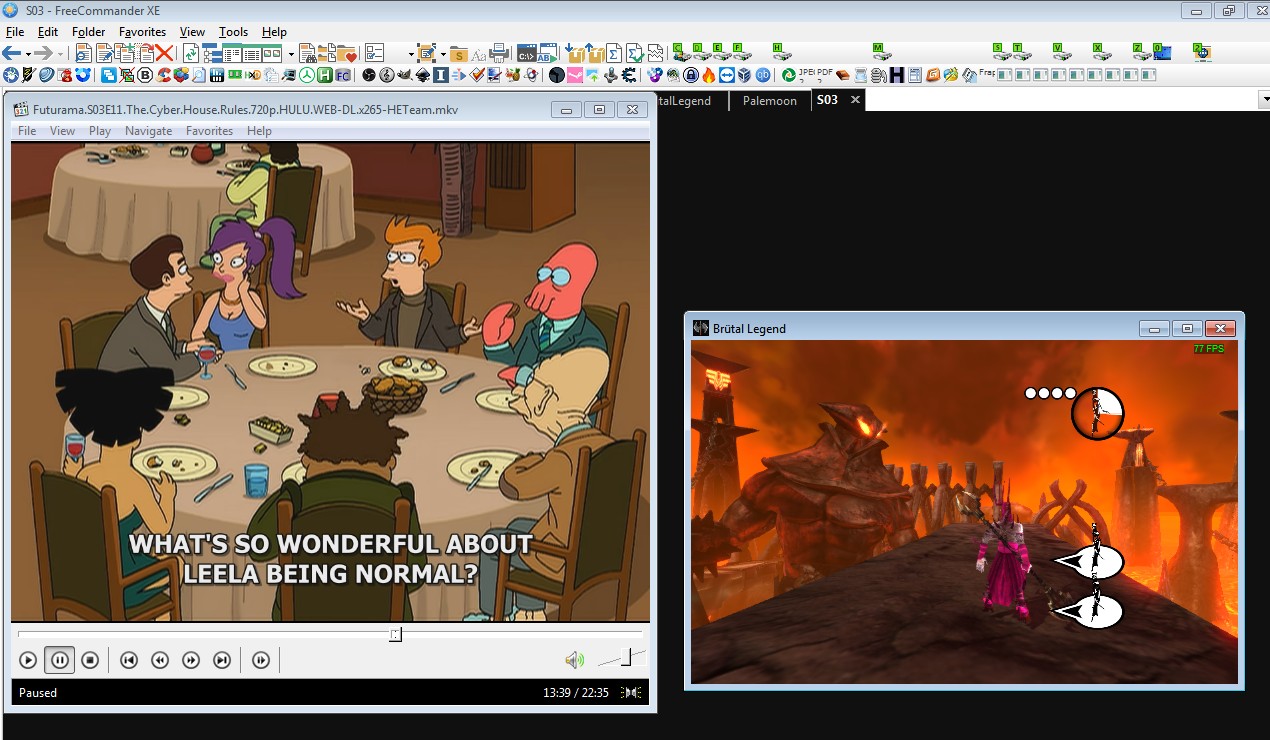
Task: Click the folder tree view icon
Action: (x=212, y=53)
